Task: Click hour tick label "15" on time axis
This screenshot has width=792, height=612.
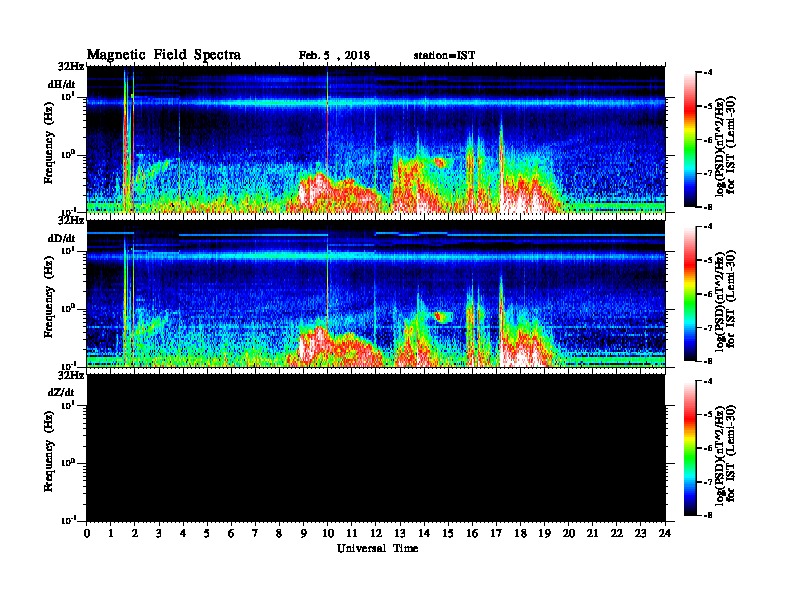Action: (448, 534)
